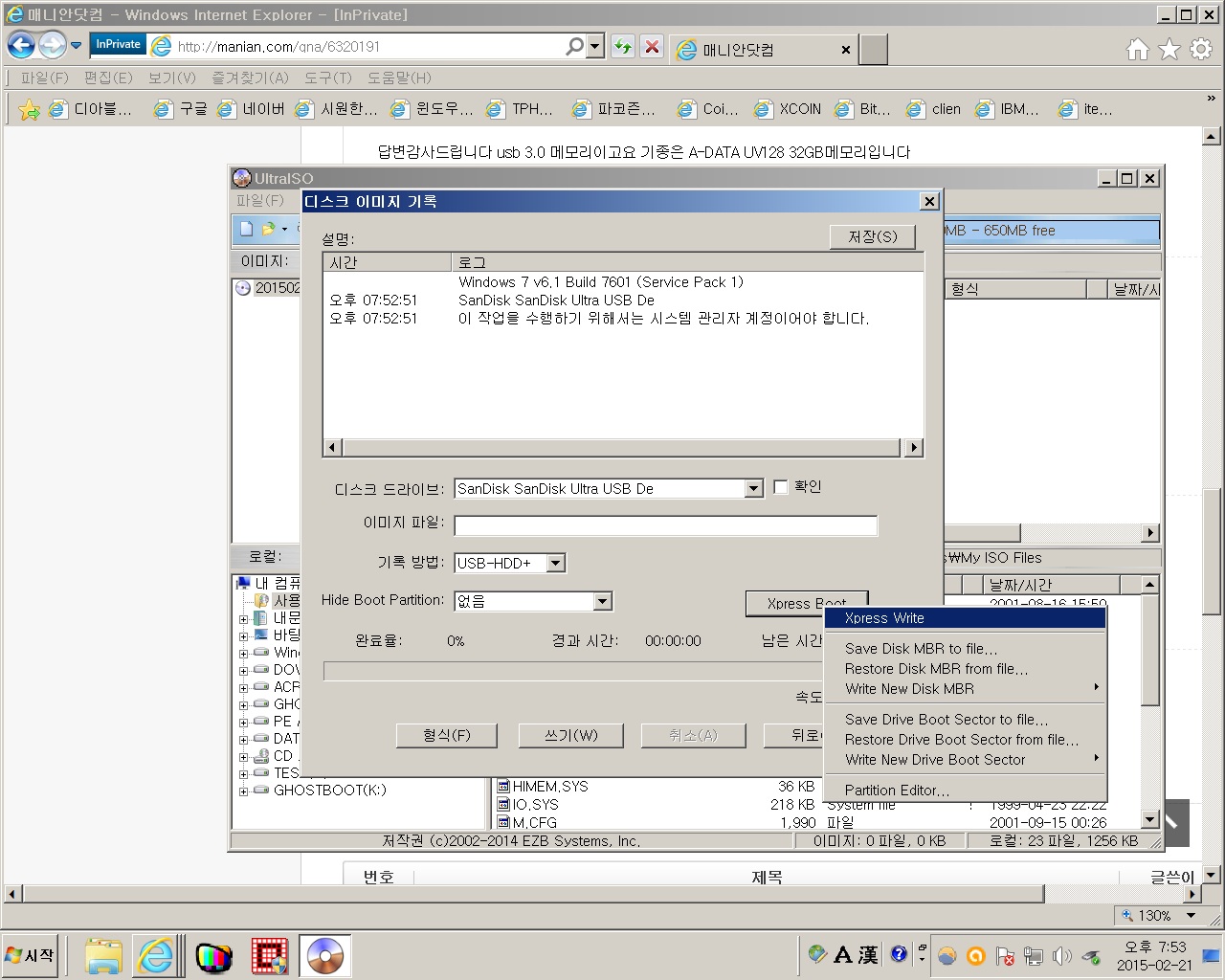Select Save Drive Boot Sector to file
Screen dimensions: 1225x980
965,720
